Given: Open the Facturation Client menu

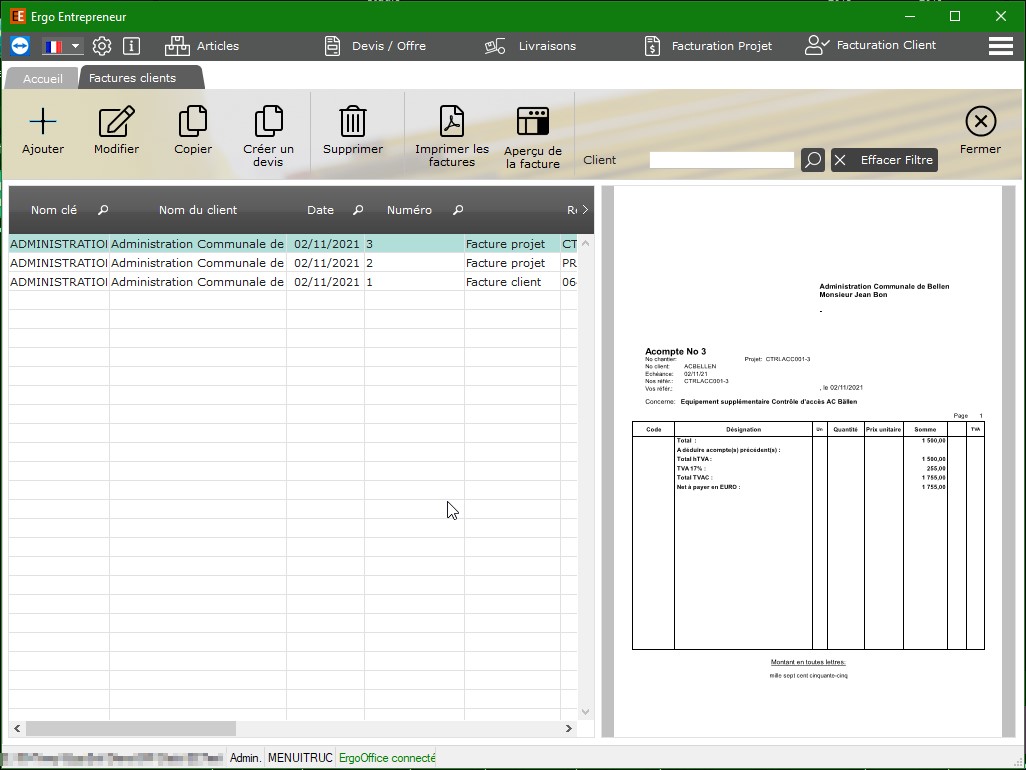Looking at the screenshot, I should coord(870,46).
